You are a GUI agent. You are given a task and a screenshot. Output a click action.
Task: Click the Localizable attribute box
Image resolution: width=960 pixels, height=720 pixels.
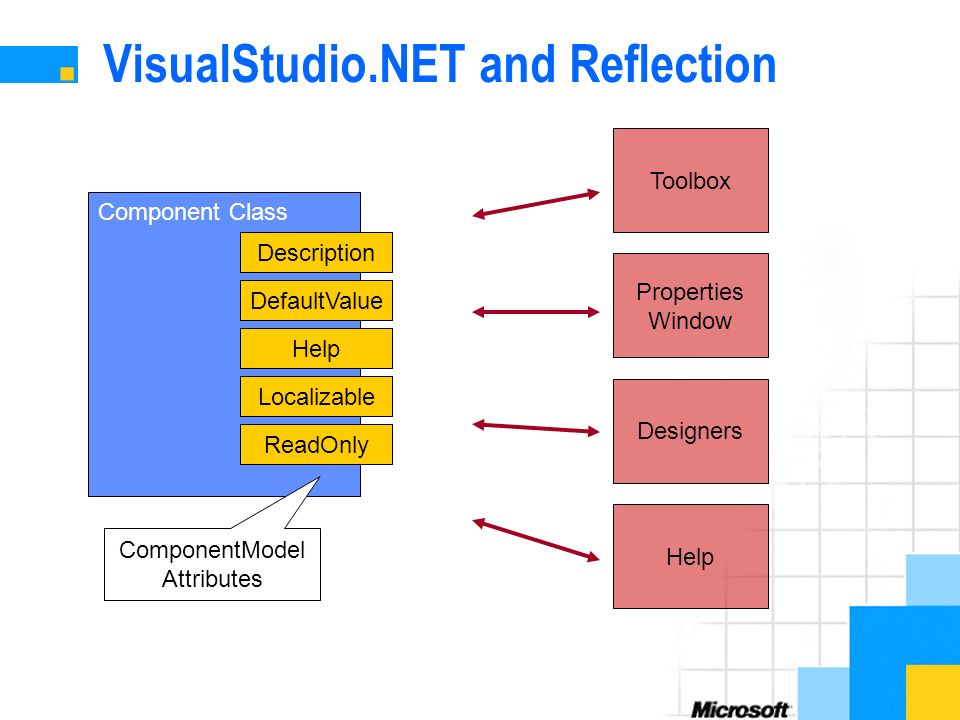[316, 397]
